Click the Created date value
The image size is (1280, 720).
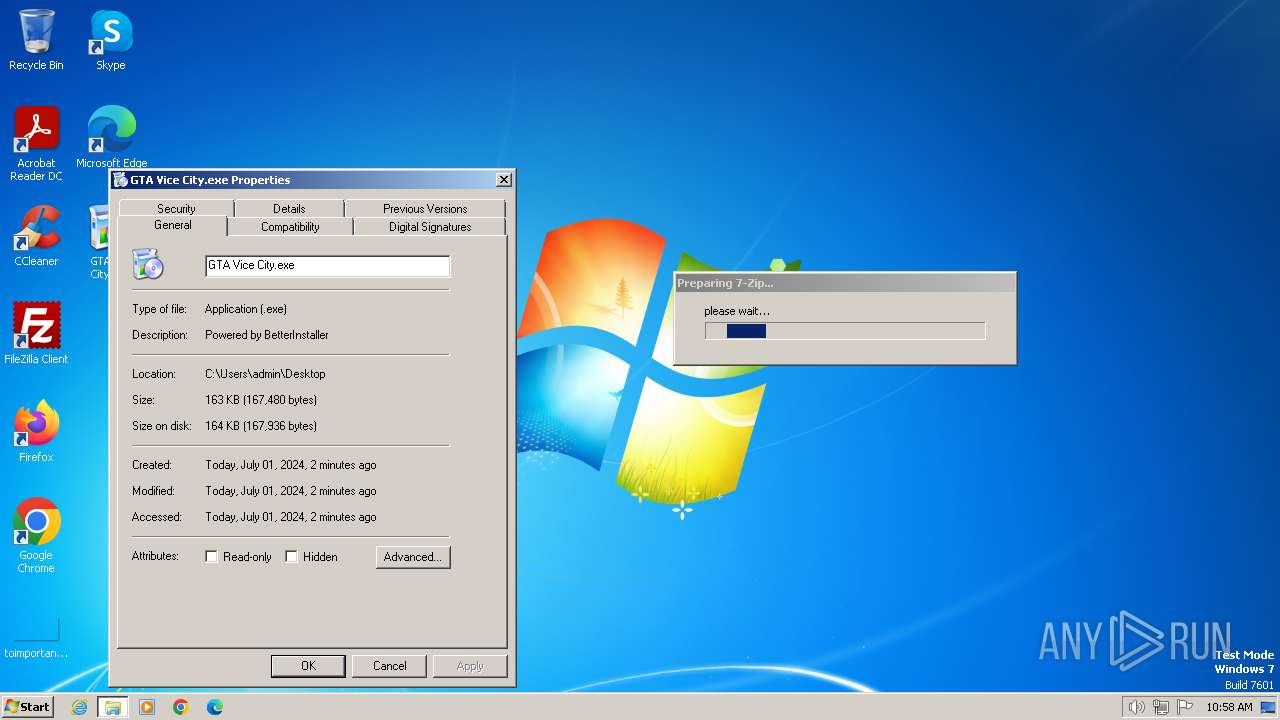coord(291,465)
